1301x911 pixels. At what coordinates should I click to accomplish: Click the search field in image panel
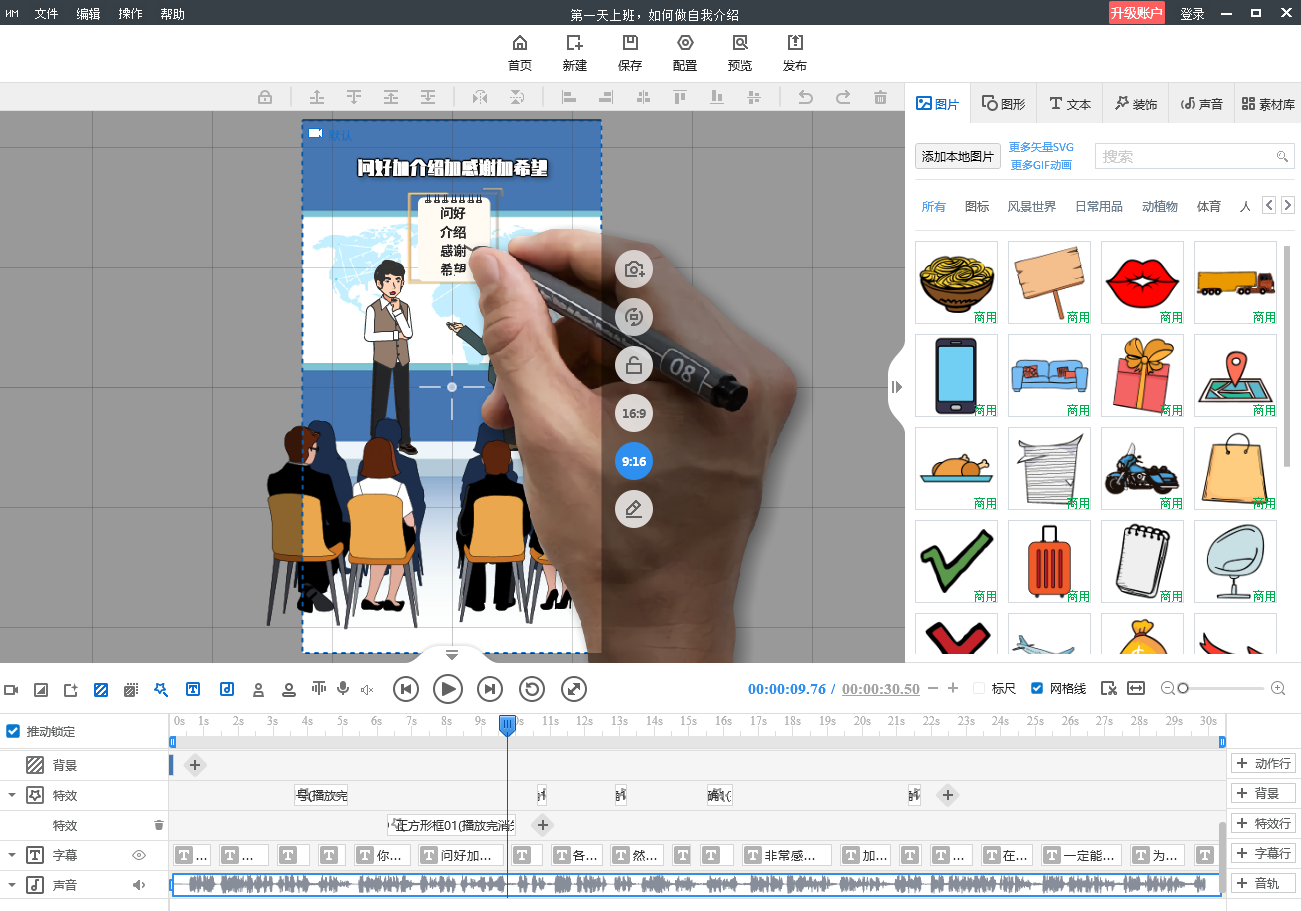[1194, 156]
